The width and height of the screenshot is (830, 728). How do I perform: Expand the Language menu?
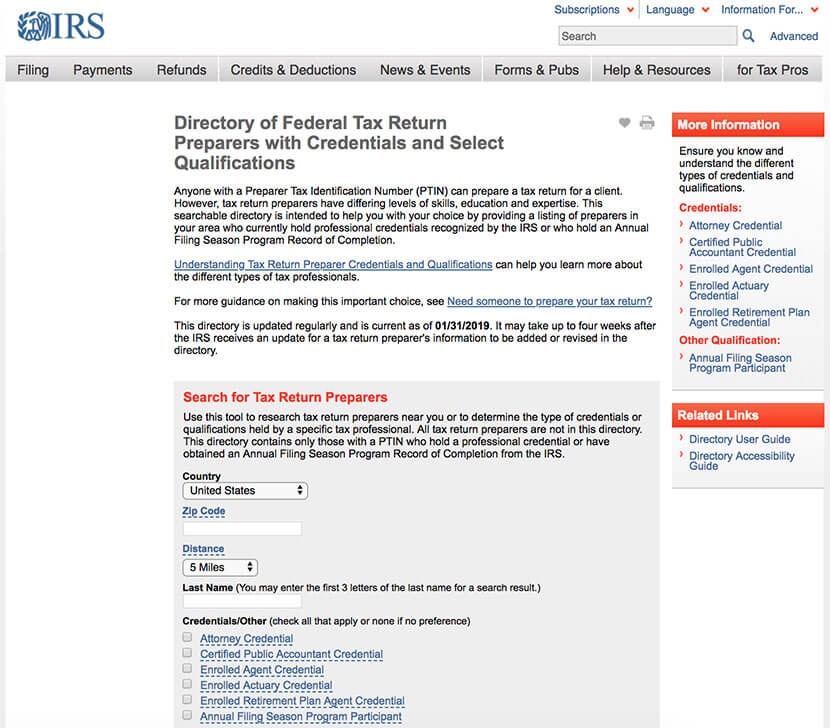pyautogui.click(x=677, y=10)
